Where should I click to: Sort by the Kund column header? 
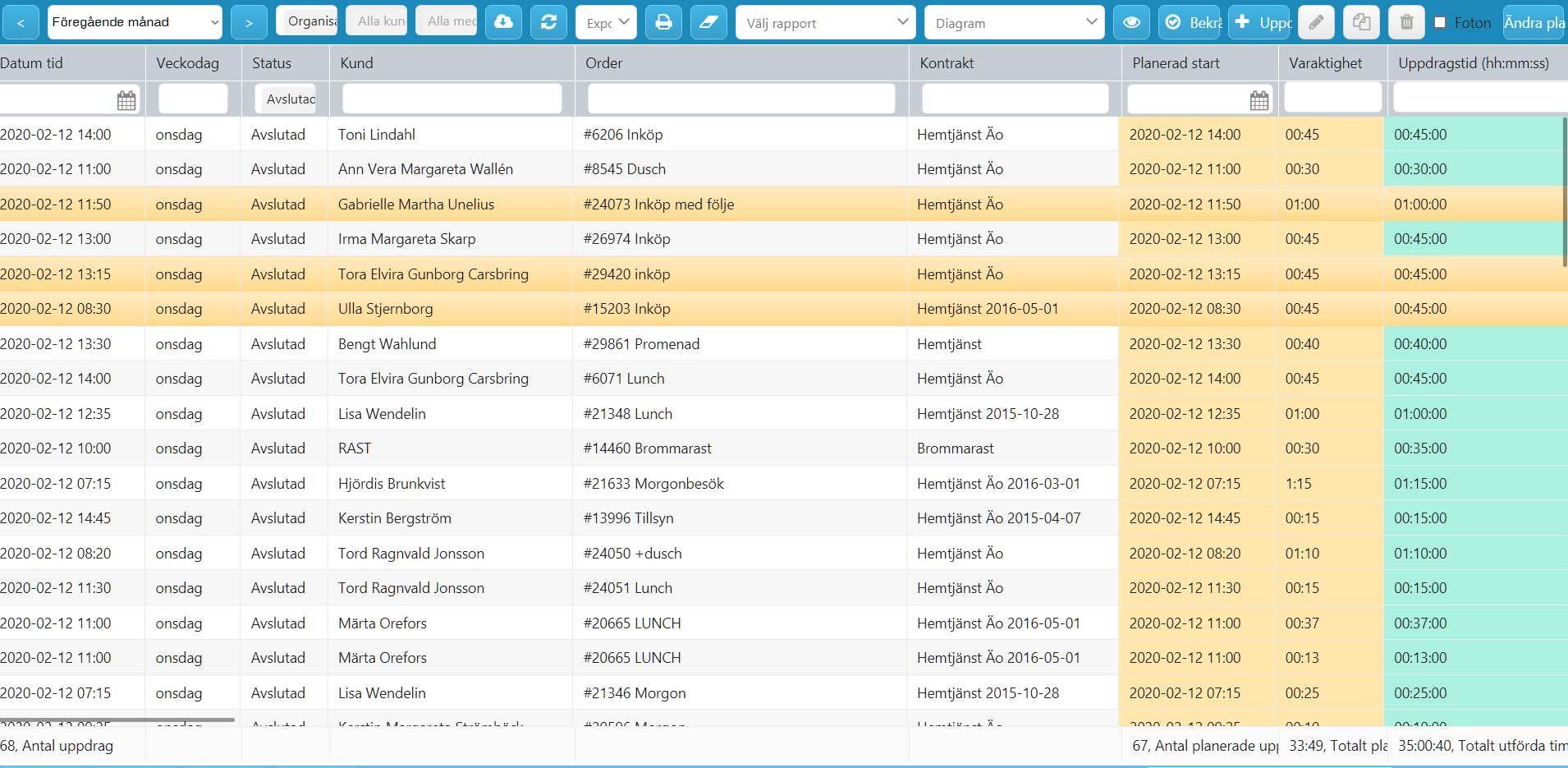(x=356, y=63)
